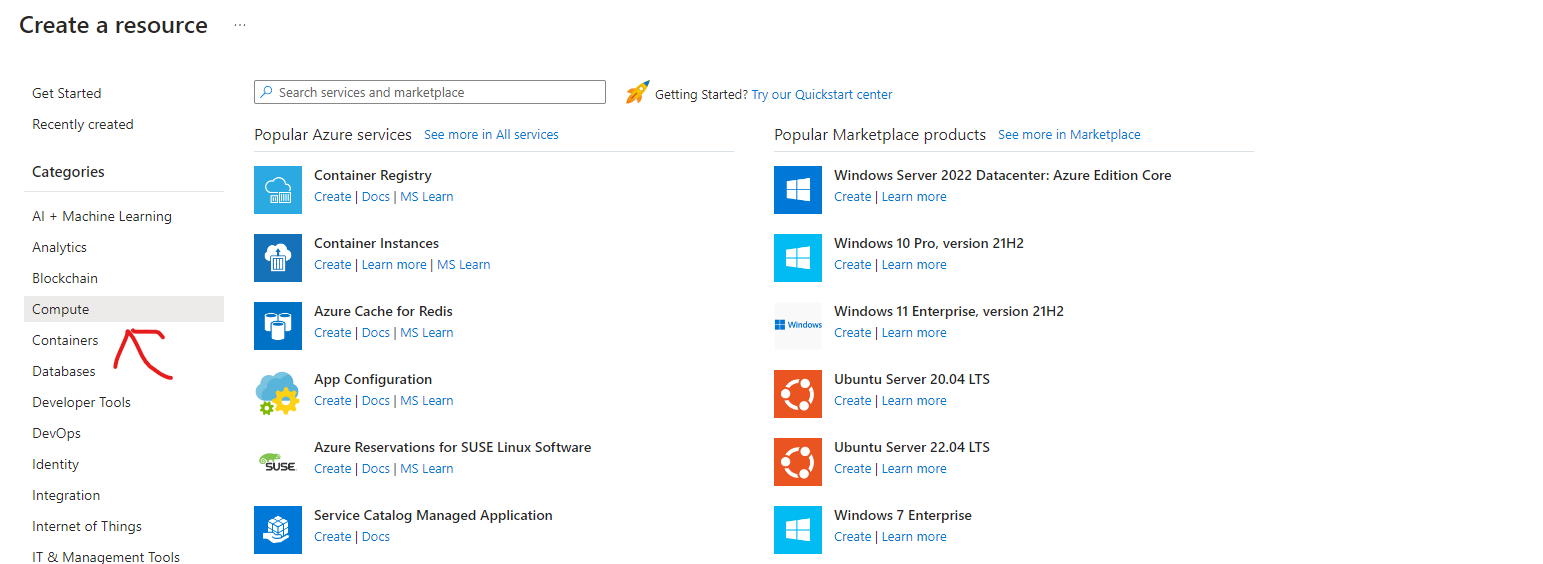Open Docs for Service Catalog Managed Application
Image resolution: width=1543 pixels, height=564 pixels.
(376, 537)
